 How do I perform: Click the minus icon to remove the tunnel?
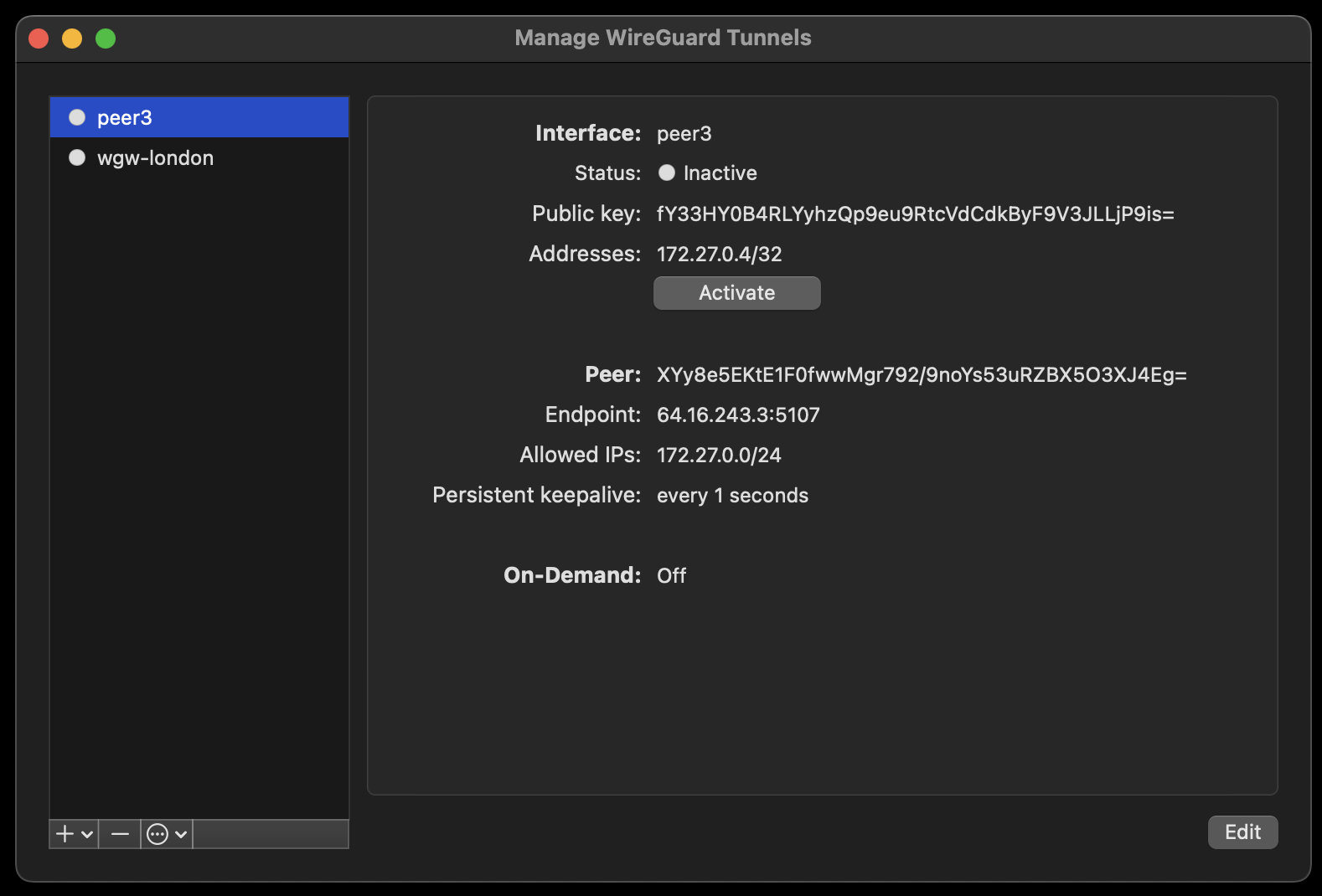[120, 834]
